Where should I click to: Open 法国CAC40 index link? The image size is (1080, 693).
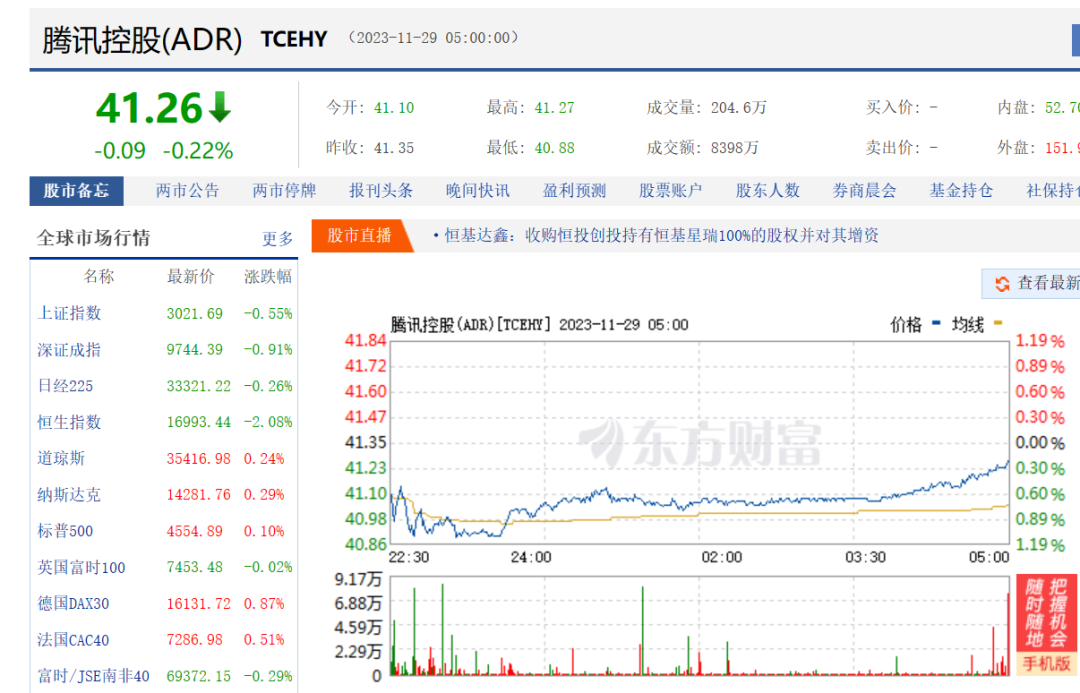point(73,640)
